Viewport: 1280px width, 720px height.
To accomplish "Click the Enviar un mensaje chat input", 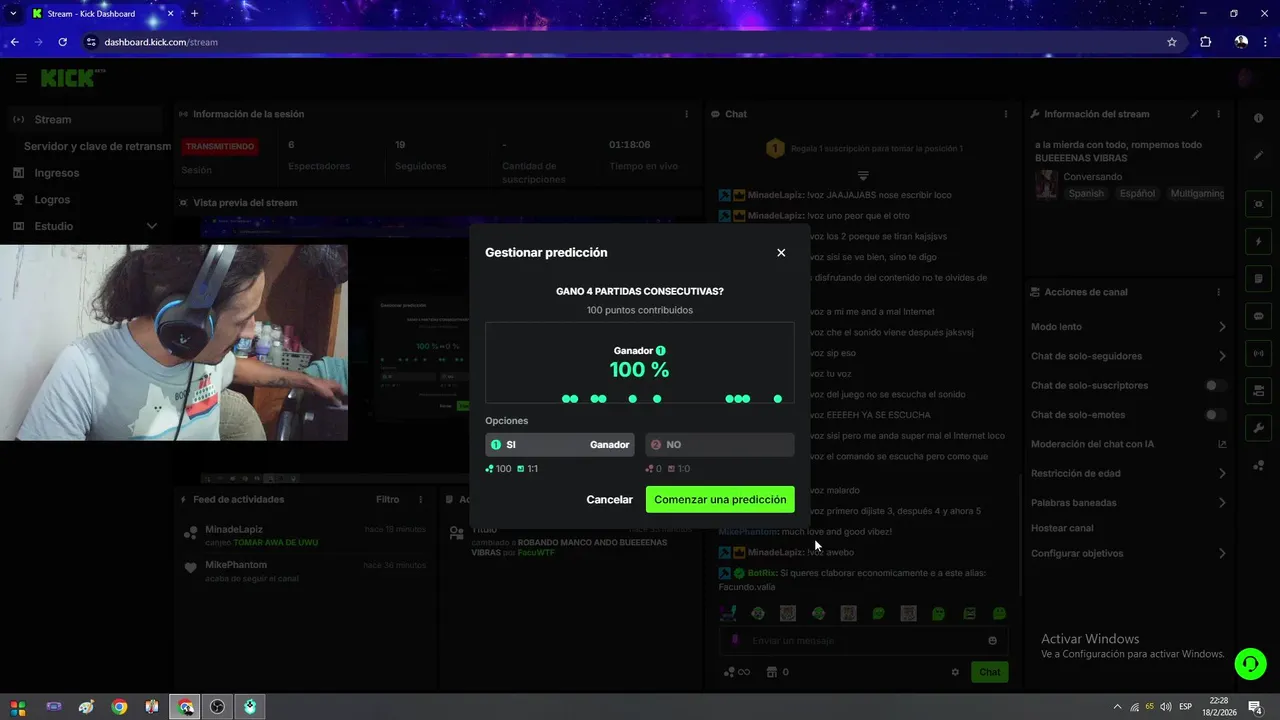I will click(862, 640).
